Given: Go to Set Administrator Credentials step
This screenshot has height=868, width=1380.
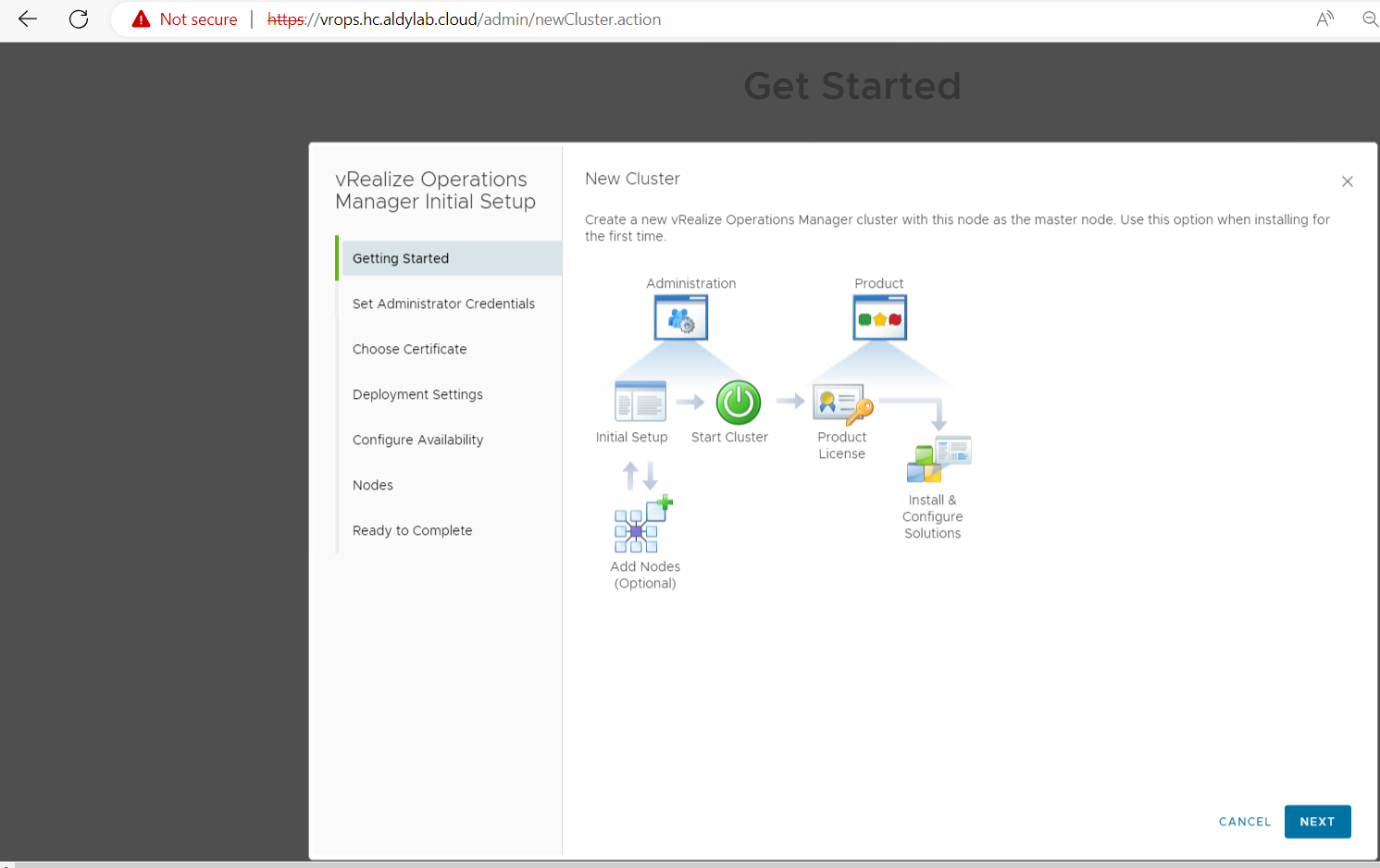Looking at the screenshot, I should 443,304.
